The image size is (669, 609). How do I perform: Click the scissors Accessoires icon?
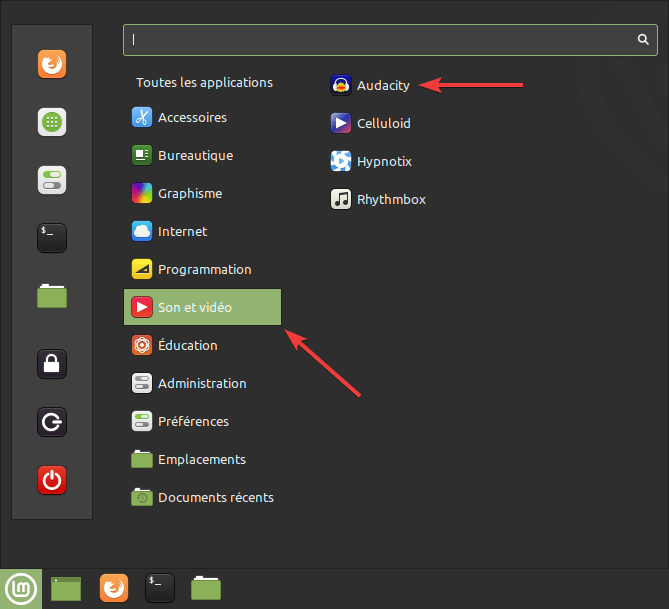pyautogui.click(x=142, y=117)
